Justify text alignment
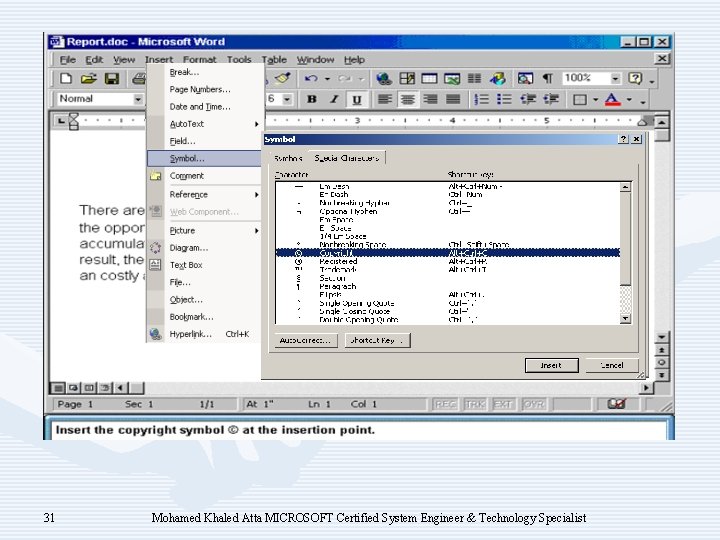 [453, 99]
